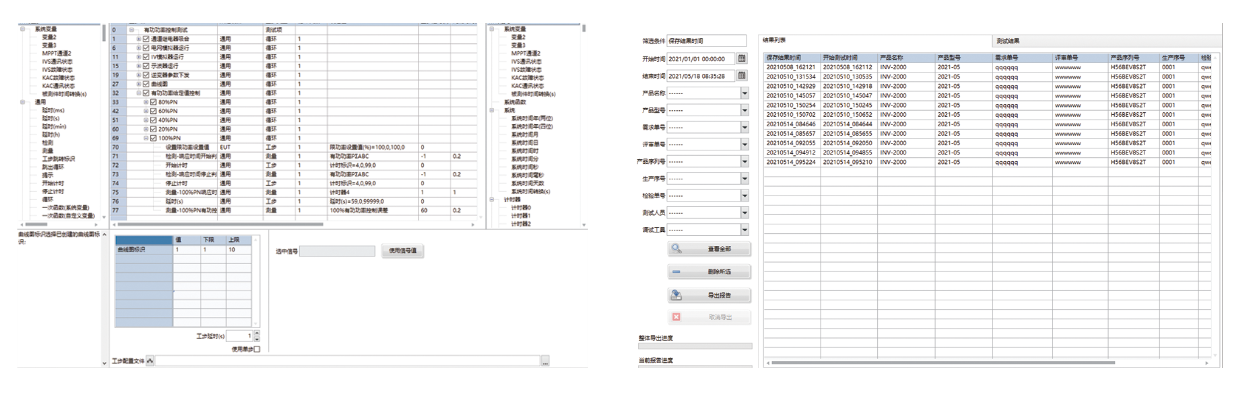Click the 工步配置文件 browse (...) button

pyautogui.click(x=544, y=360)
